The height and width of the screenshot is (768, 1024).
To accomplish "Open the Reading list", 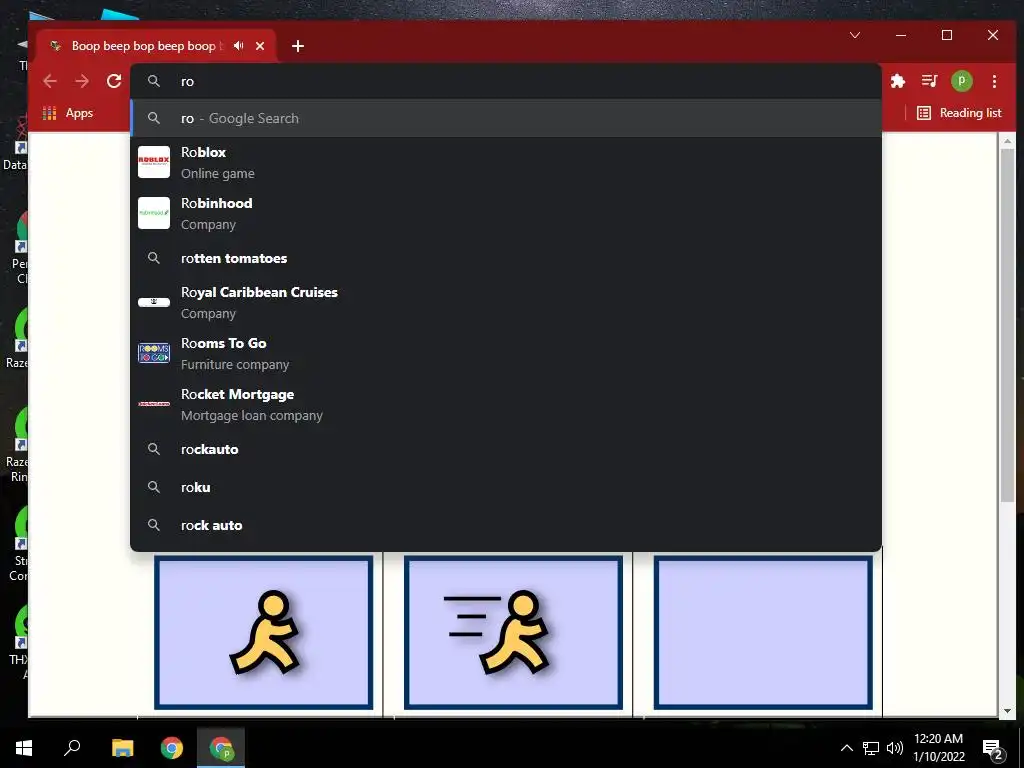I will (959, 113).
